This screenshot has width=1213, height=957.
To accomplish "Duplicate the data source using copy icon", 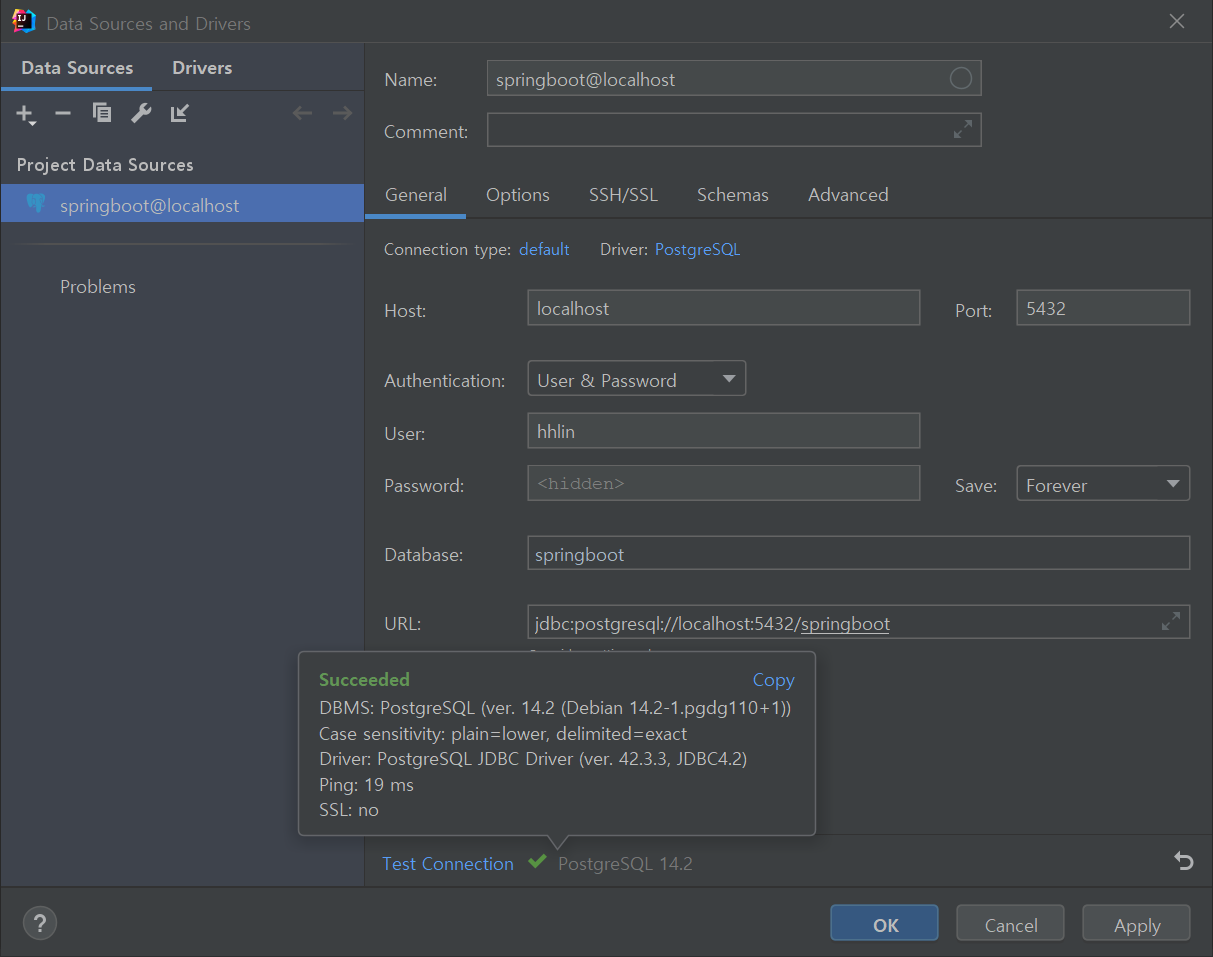I will pos(102,113).
